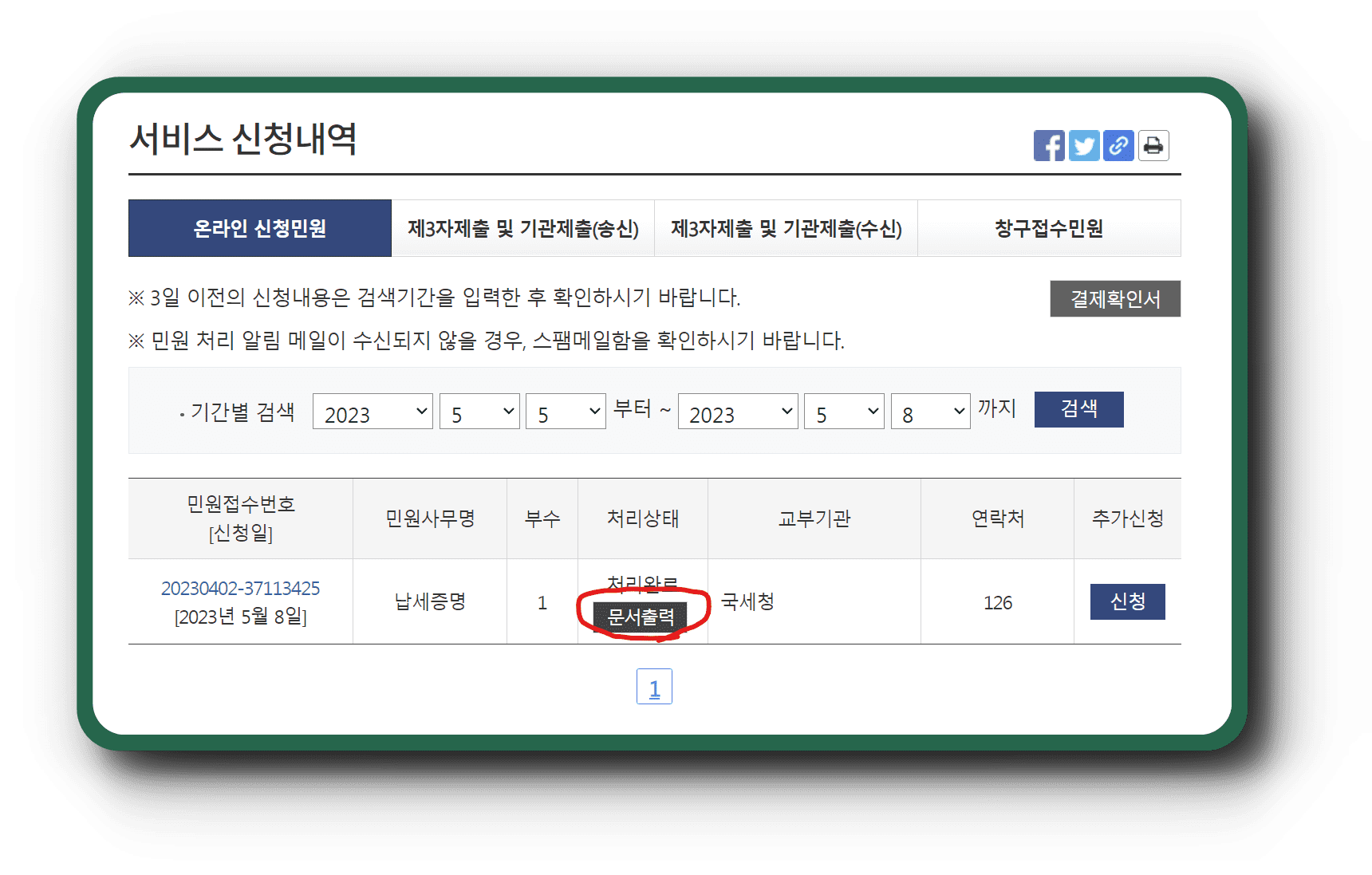Image resolution: width=1372 pixels, height=875 pixels.
Task: Expand the start month dropdown
Action: coord(479,412)
